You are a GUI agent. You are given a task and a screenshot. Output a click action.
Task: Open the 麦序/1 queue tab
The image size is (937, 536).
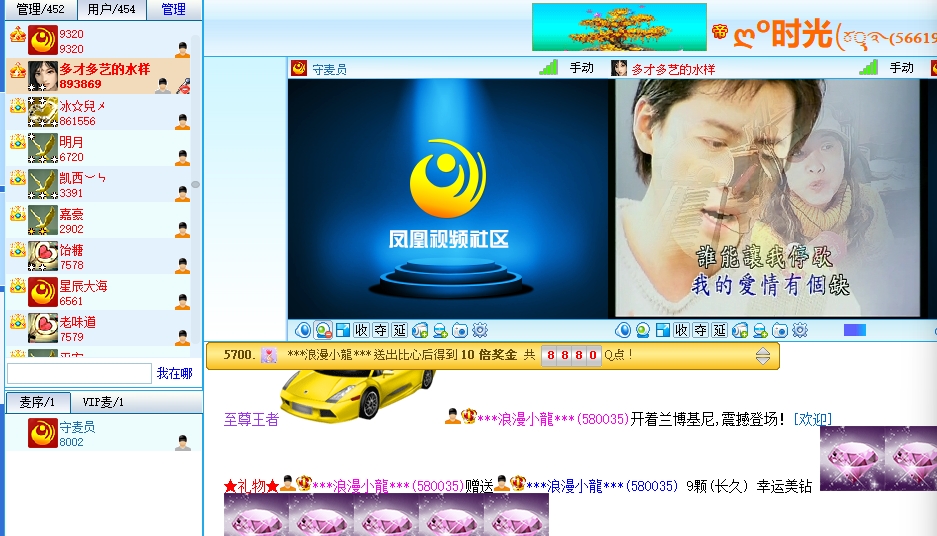click(38, 402)
